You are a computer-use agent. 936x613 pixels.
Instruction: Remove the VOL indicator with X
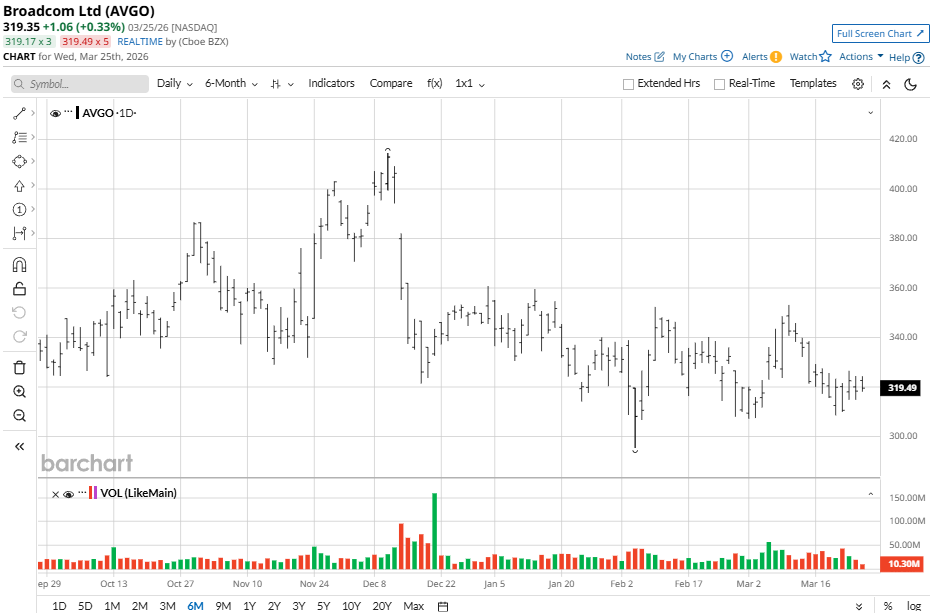(x=56, y=494)
